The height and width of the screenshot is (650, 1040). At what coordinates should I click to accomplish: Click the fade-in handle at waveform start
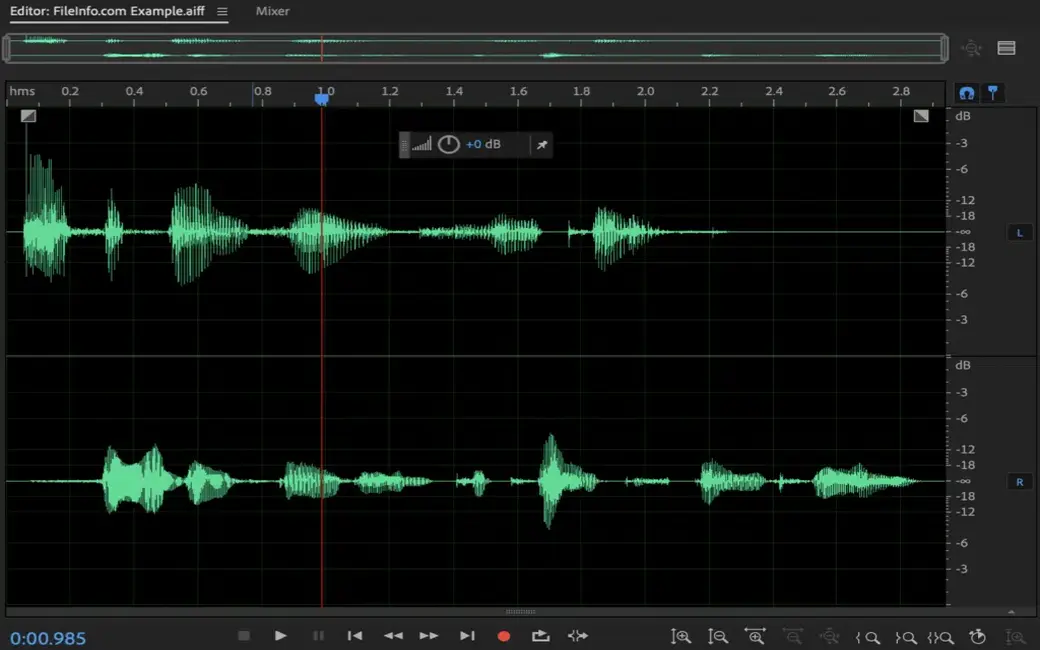tap(28, 116)
